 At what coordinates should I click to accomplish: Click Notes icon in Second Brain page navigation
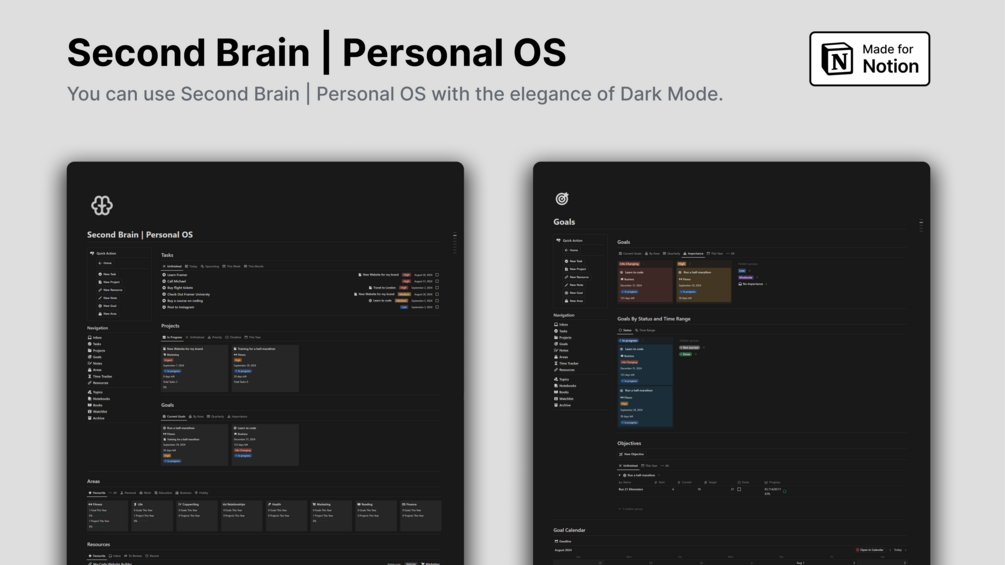[90, 363]
